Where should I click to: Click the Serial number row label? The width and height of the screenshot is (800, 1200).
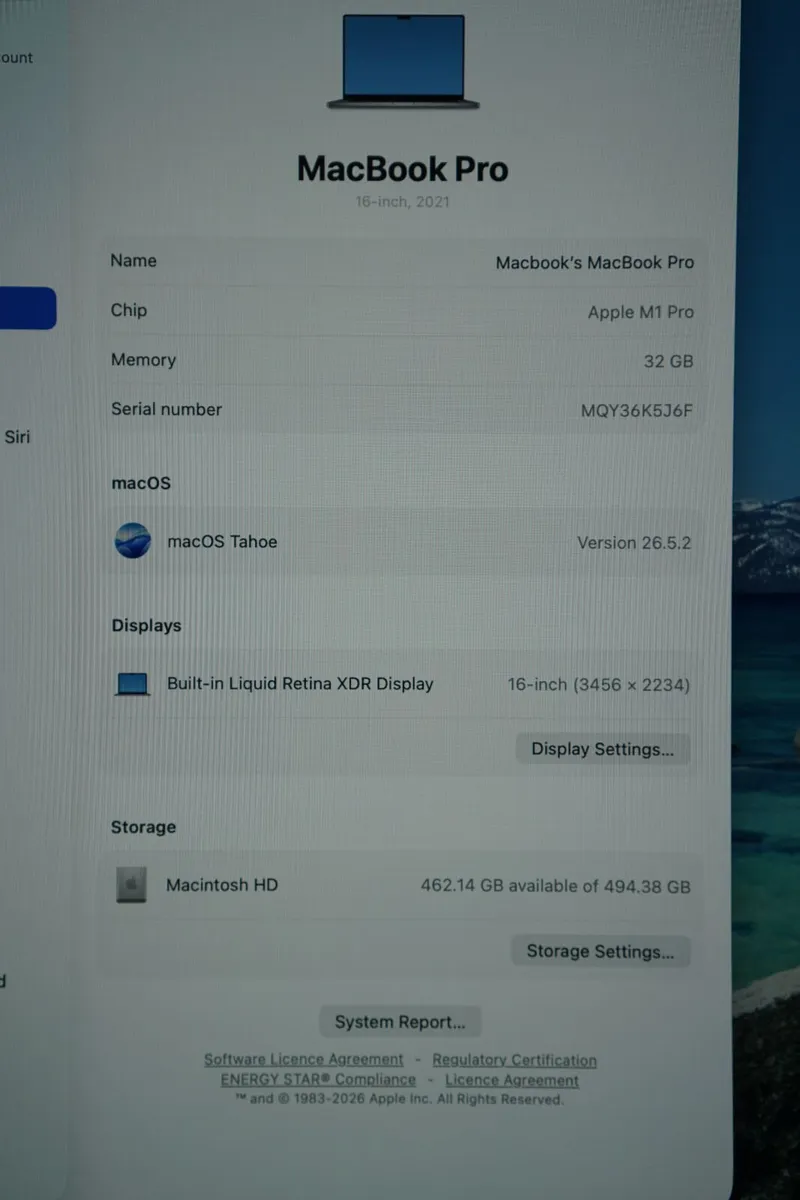[x=166, y=409]
